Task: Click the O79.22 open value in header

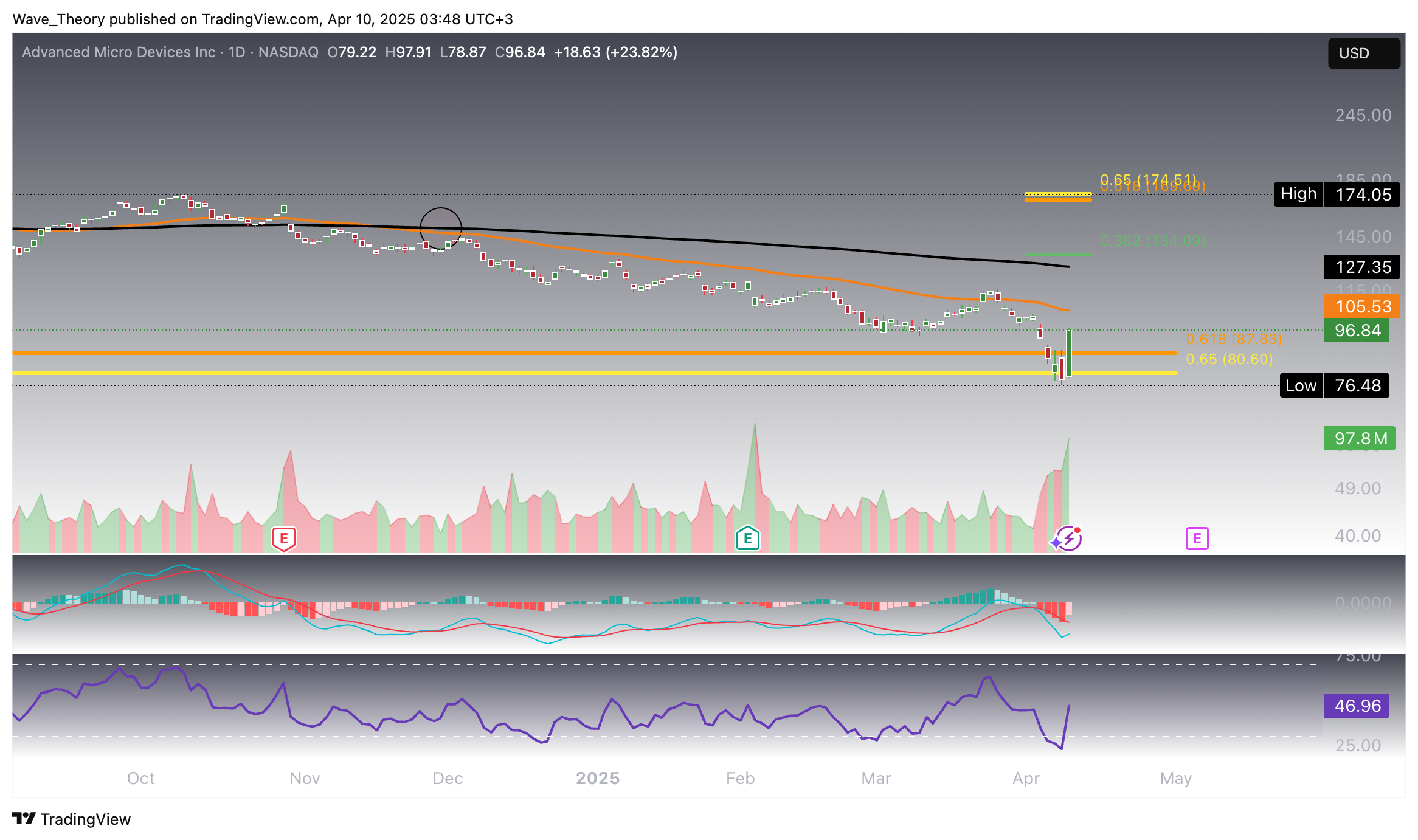Action: click(x=351, y=52)
